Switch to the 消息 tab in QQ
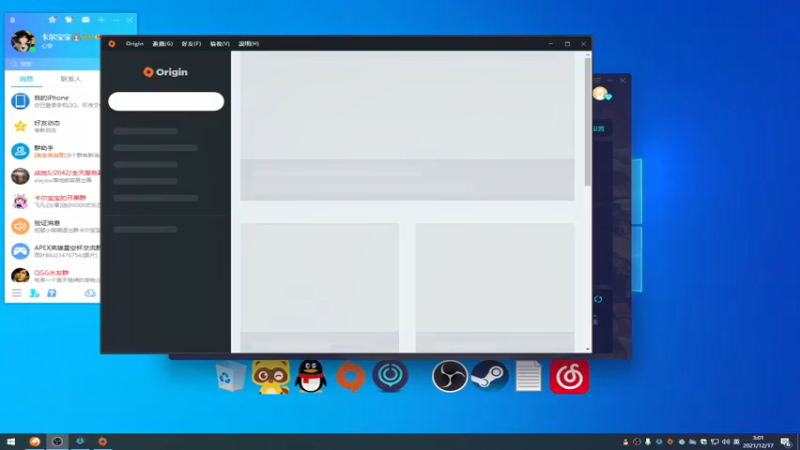This screenshot has width=800, height=450. [x=26, y=79]
